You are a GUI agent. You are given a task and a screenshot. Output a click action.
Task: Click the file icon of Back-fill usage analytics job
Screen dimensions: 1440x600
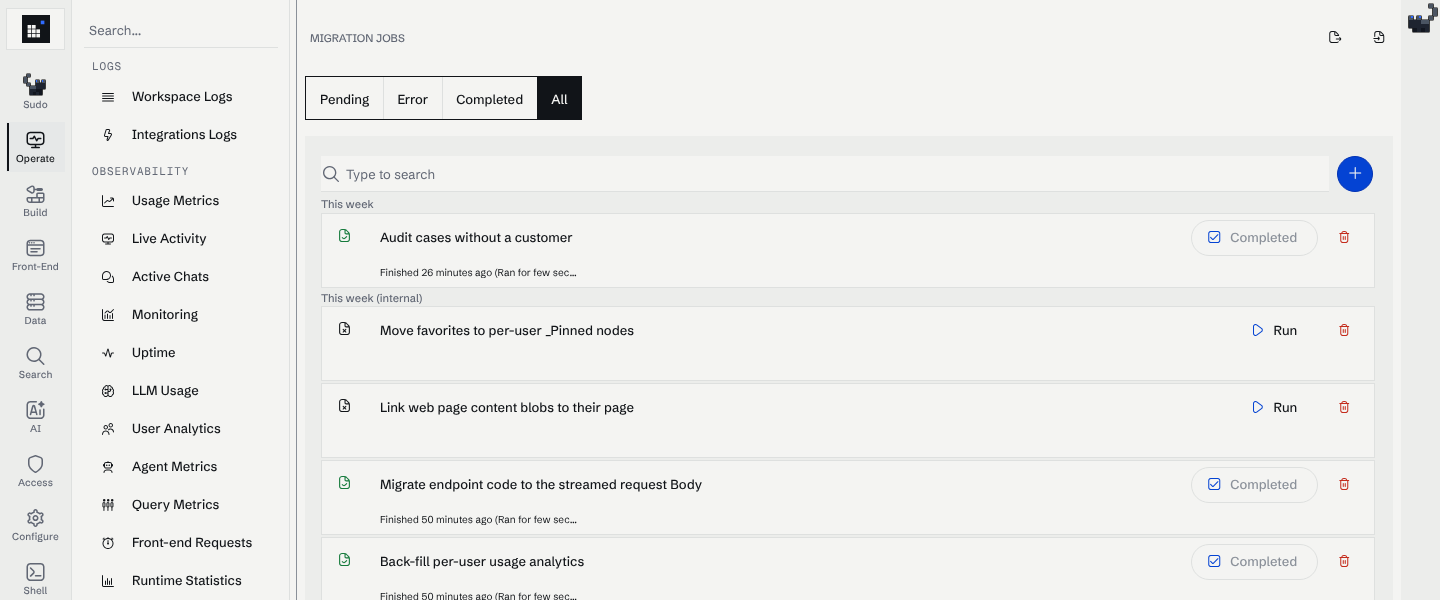point(345,559)
